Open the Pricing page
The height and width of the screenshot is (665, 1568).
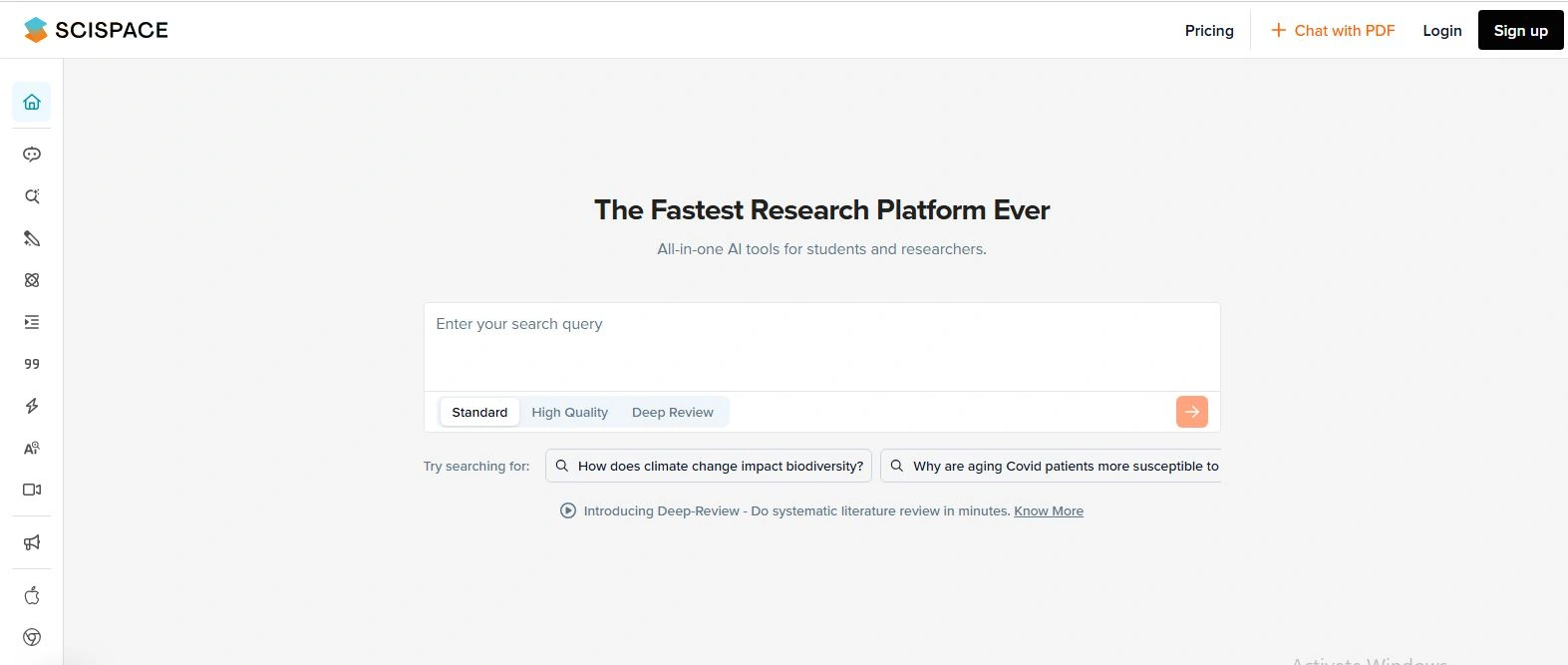(1209, 31)
